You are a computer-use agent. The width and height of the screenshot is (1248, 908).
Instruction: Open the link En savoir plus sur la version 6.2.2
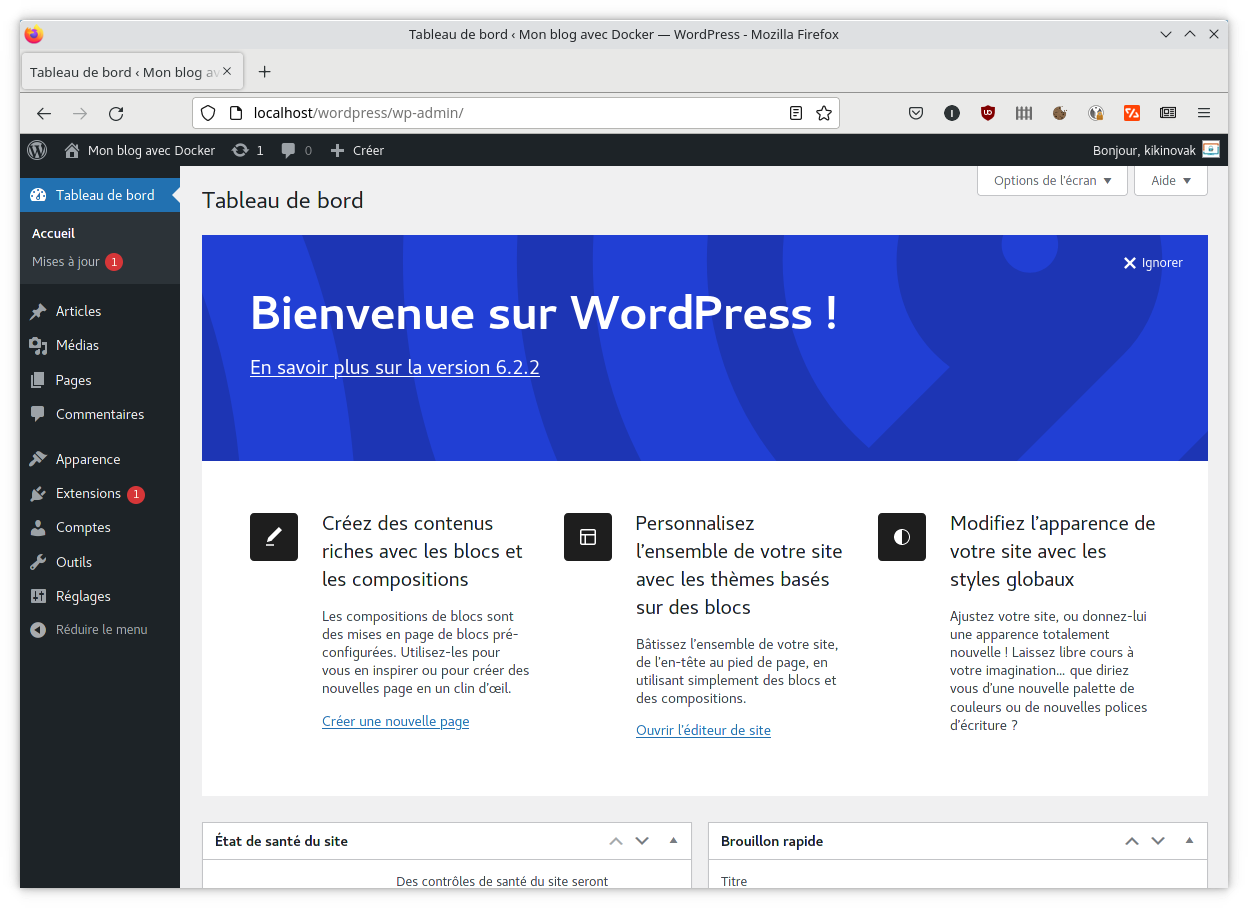click(394, 367)
